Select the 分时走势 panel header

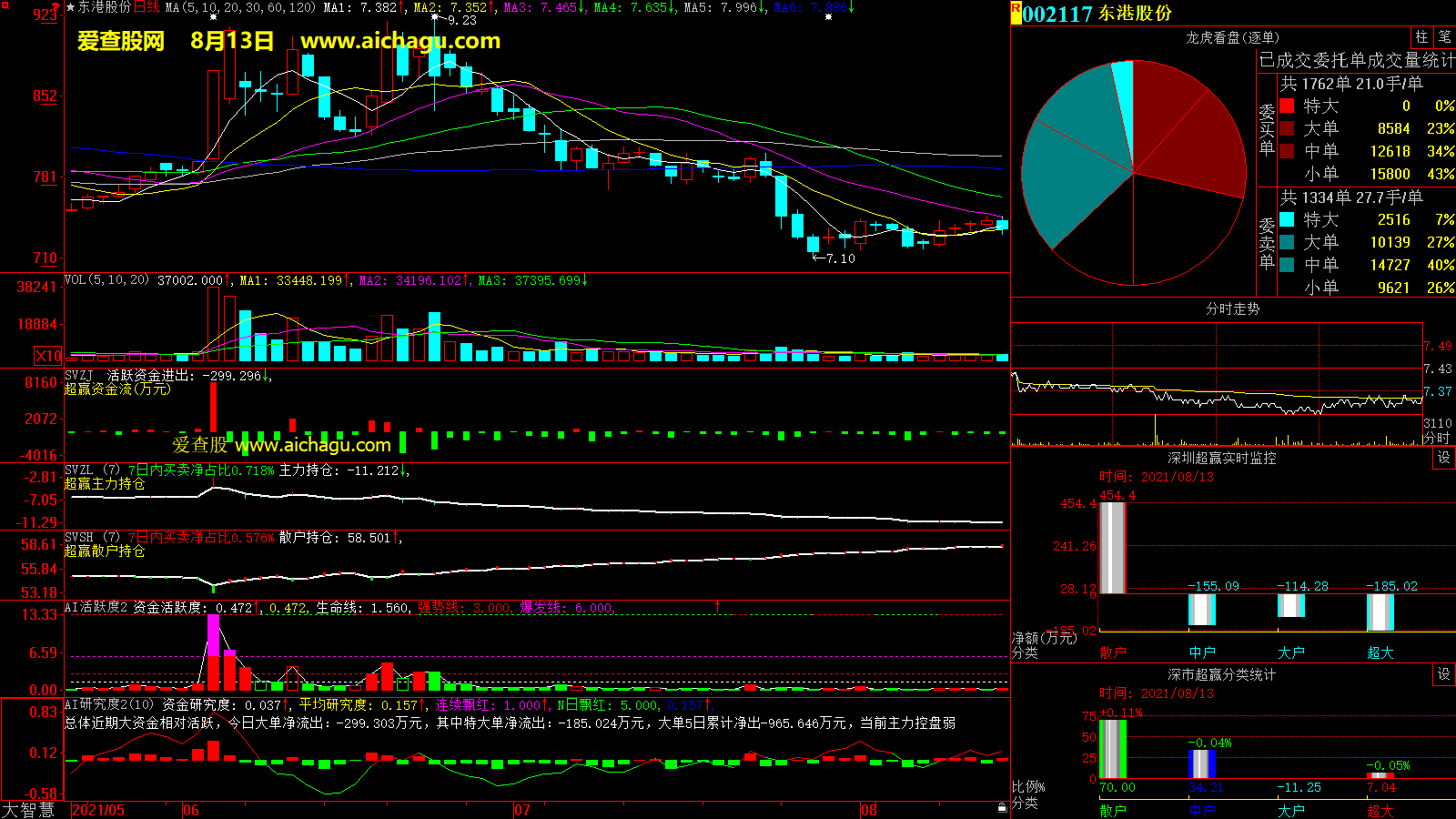pyautogui.click(x=1232, y=309)
